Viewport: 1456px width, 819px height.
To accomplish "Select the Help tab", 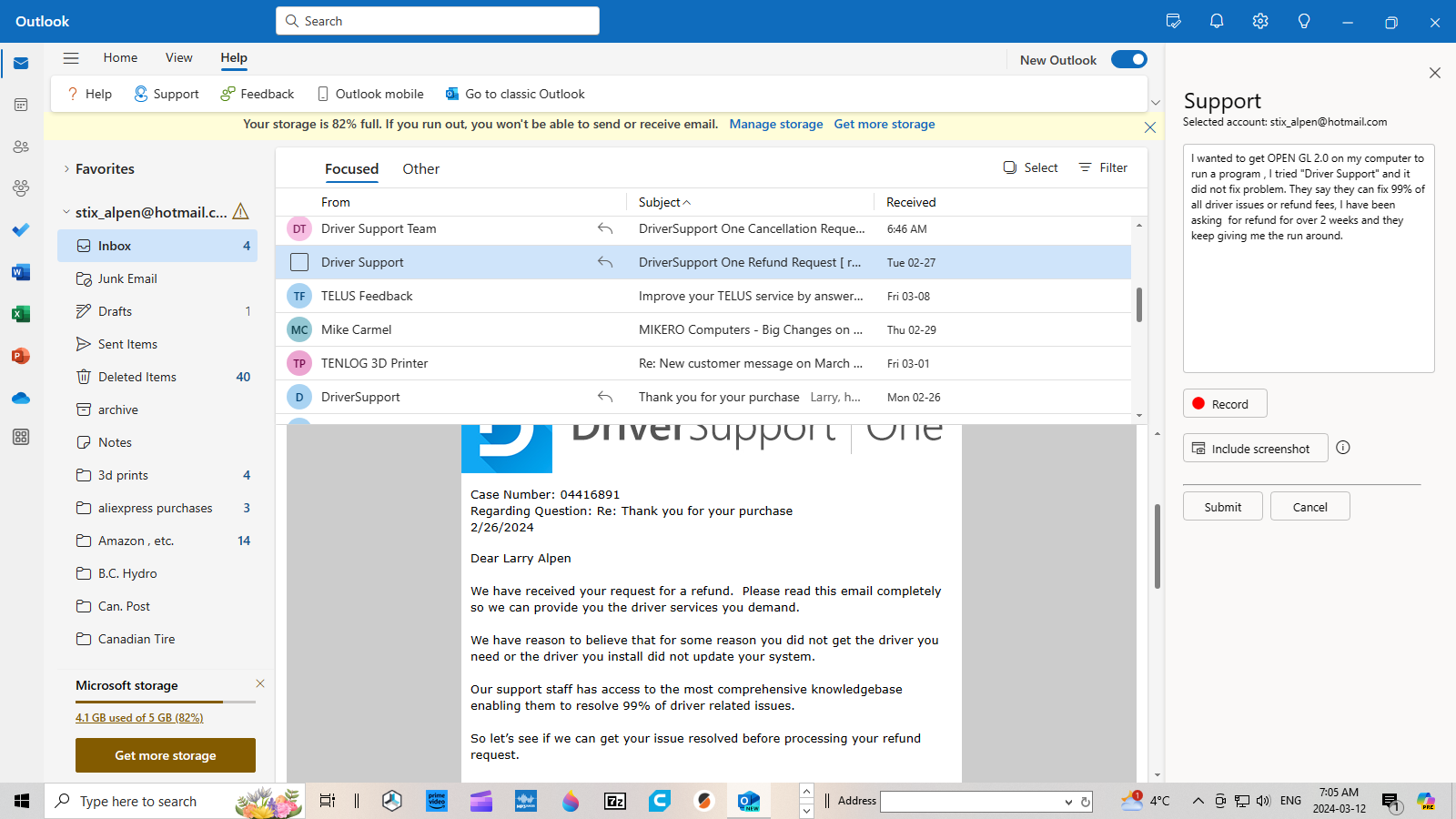I will coord(234,57).
